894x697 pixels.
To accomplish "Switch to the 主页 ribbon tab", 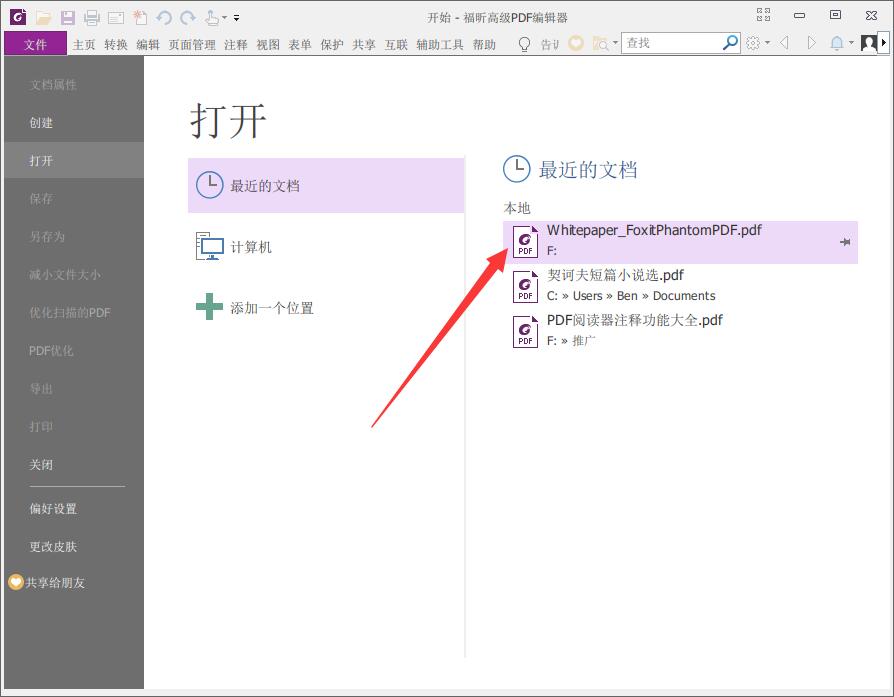I will click(x=84, y=44).
